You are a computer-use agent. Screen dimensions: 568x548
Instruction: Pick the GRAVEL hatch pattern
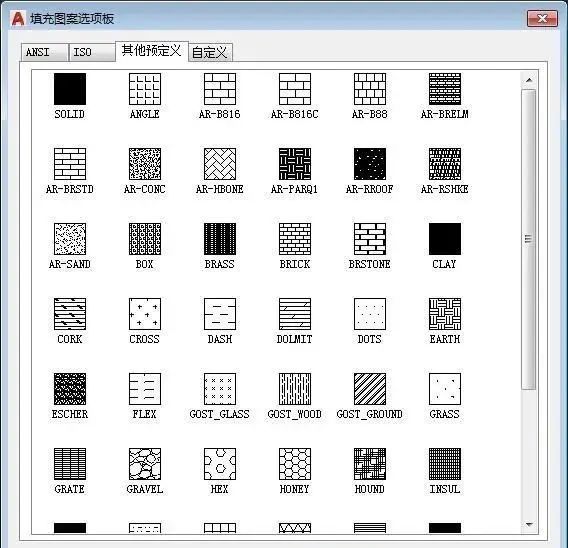pyautogui.click(x=145, y=464)
